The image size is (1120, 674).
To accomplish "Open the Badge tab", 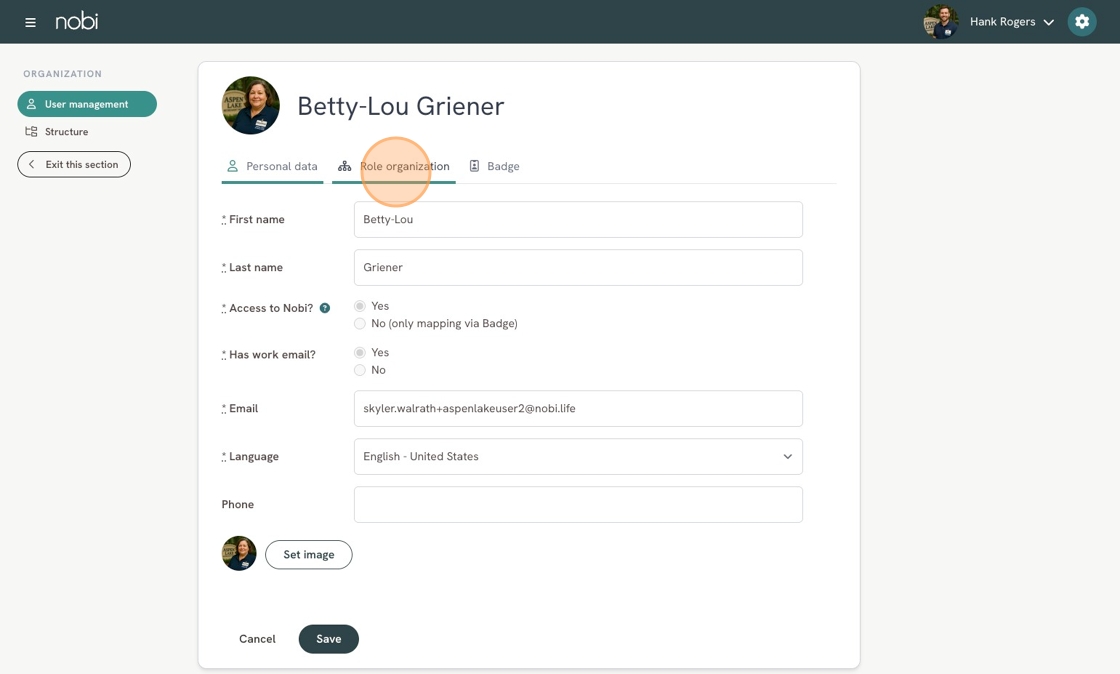I will pyautogui.click(x=495, y=167).
